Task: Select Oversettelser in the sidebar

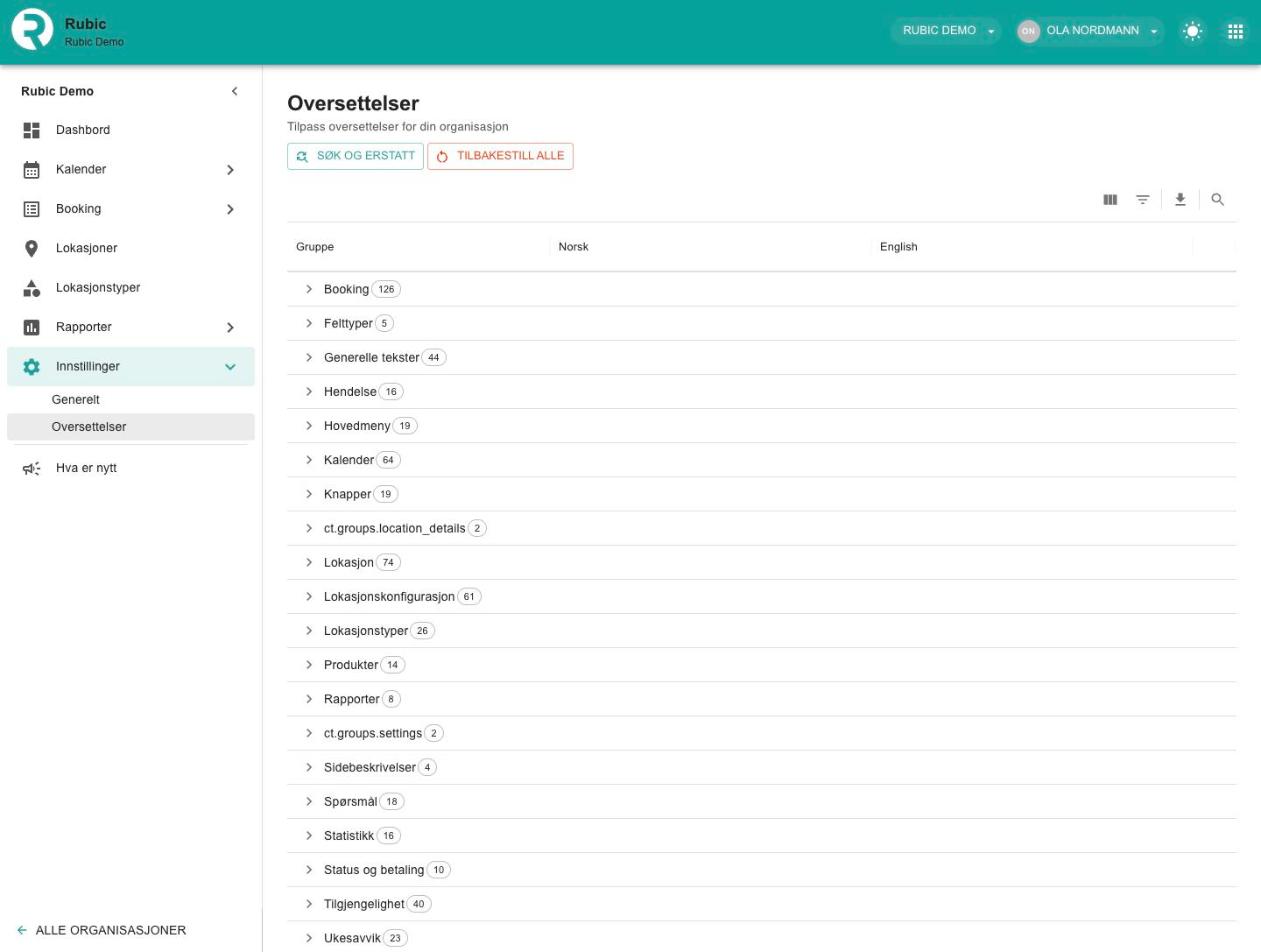Action: [x=131, y=427]
